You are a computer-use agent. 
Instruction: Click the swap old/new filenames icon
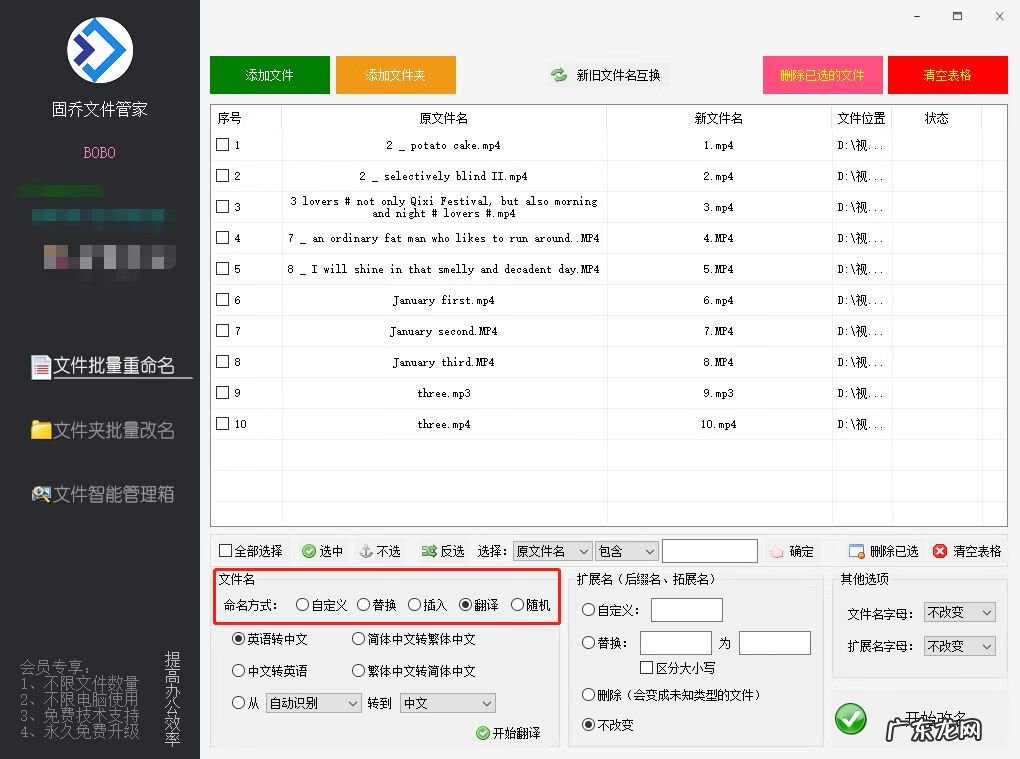point(559,75)
